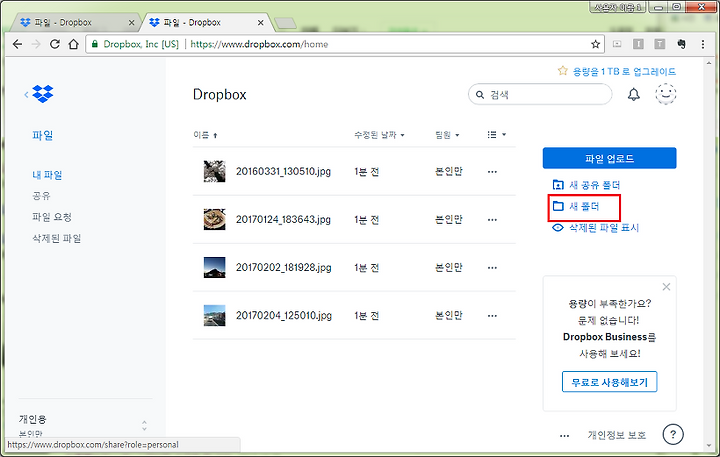Select 내 파일 in the sidebar
The height and width of the screenshot is (457, 720).
(x=47, y=175)
